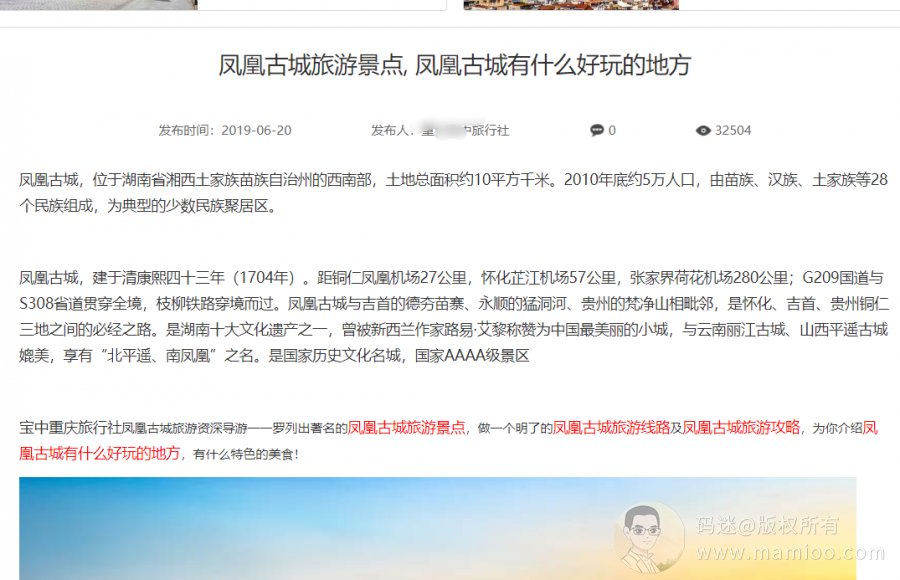Open the 凤凰古城旅游攻略 red link
The image size is (900, 580).
(x=741, y=428)
